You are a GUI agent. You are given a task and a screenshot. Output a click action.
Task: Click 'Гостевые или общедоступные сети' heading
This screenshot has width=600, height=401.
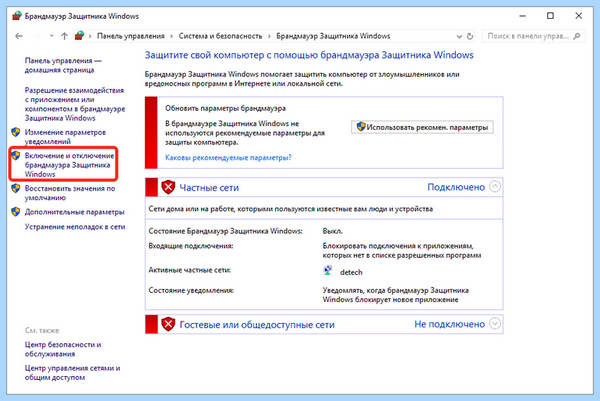[257, 324]
